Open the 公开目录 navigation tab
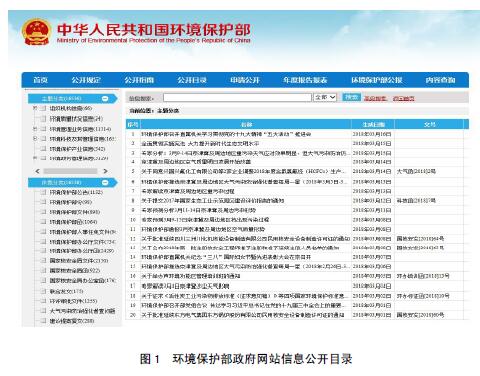The height and width of the screenshot is (376, 480). tap(192, 80)
